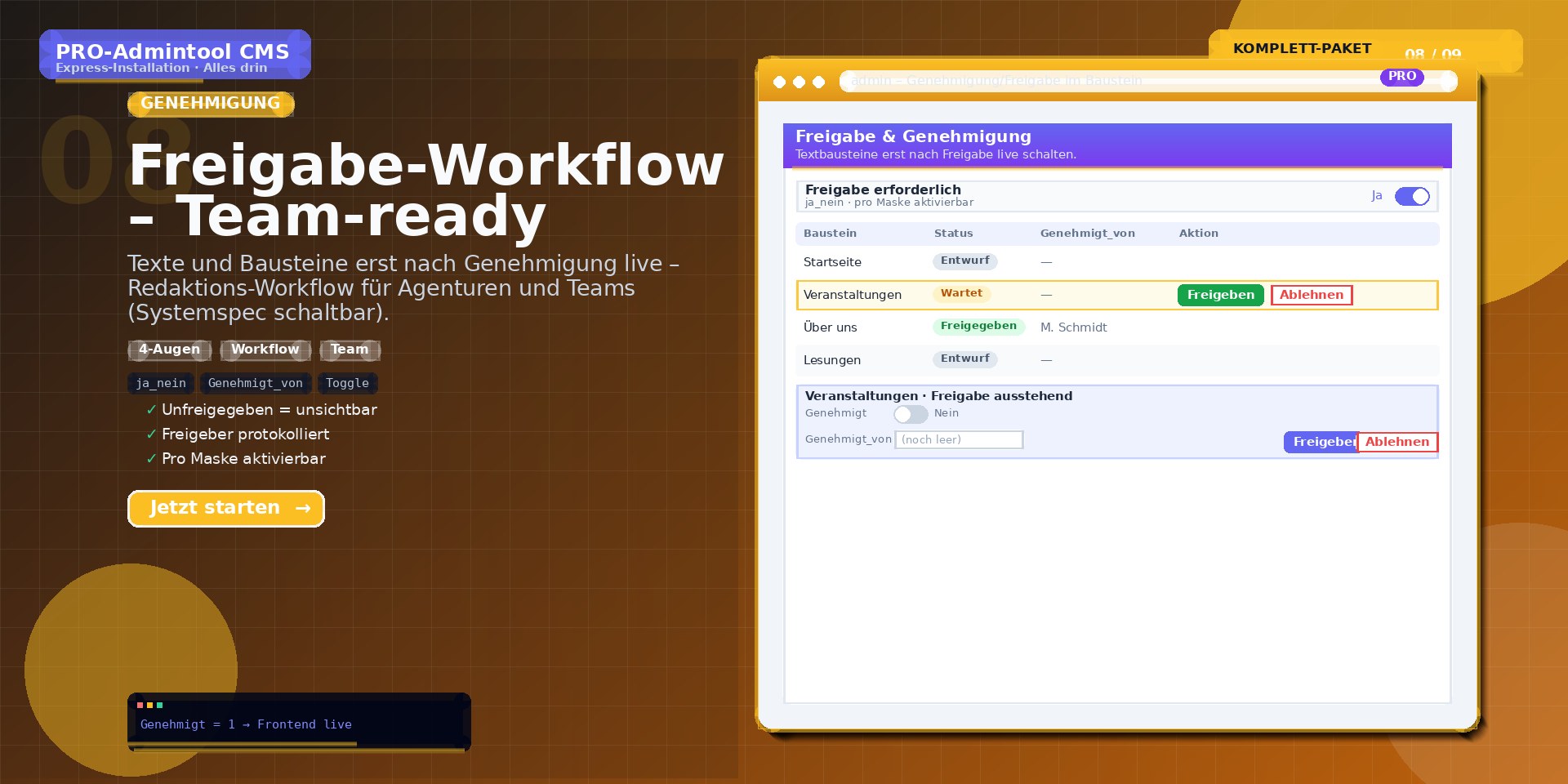1568x784 pixels.
Task: Select the Über uns row
Action: [x=1117, y=327]
